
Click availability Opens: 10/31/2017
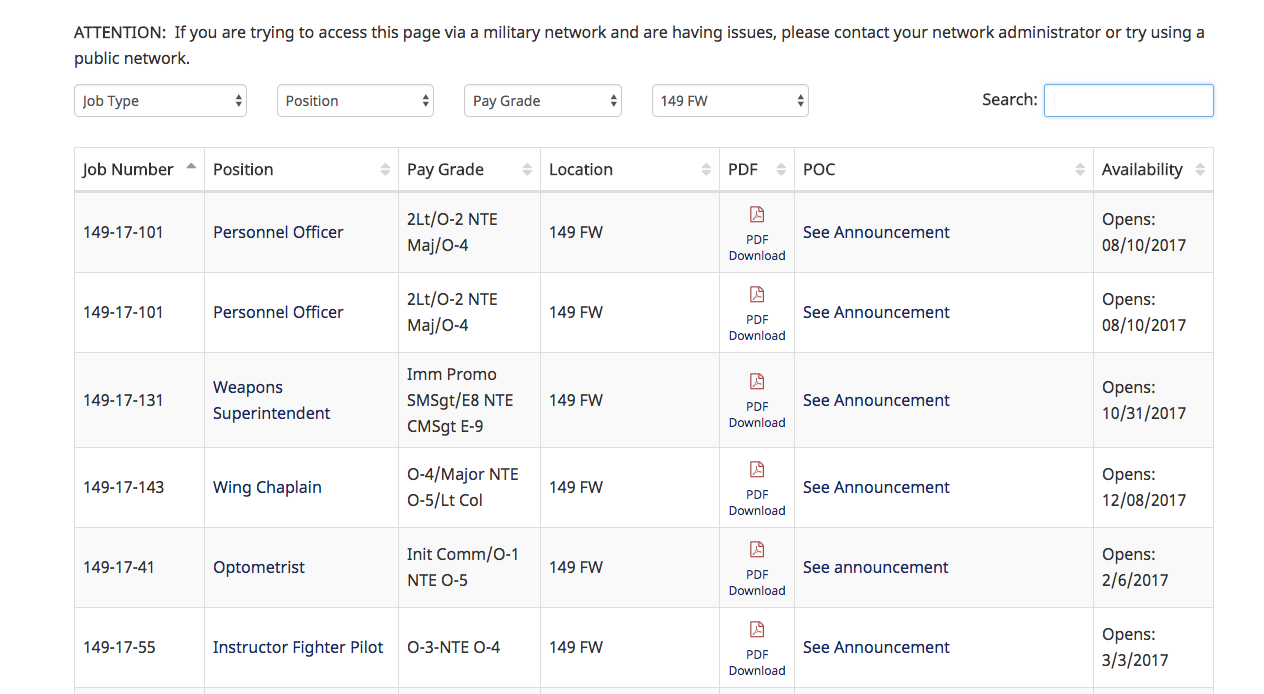pyautogui.click(x=1153, y=400)
